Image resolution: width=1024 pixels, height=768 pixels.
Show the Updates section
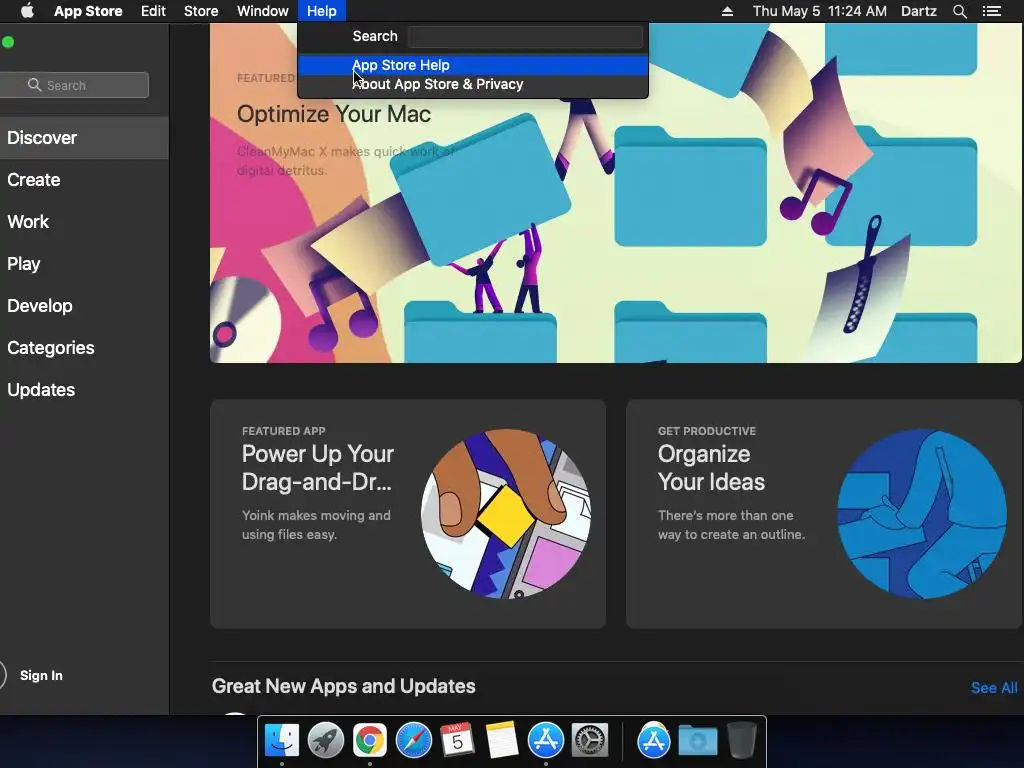pos(84,389)
